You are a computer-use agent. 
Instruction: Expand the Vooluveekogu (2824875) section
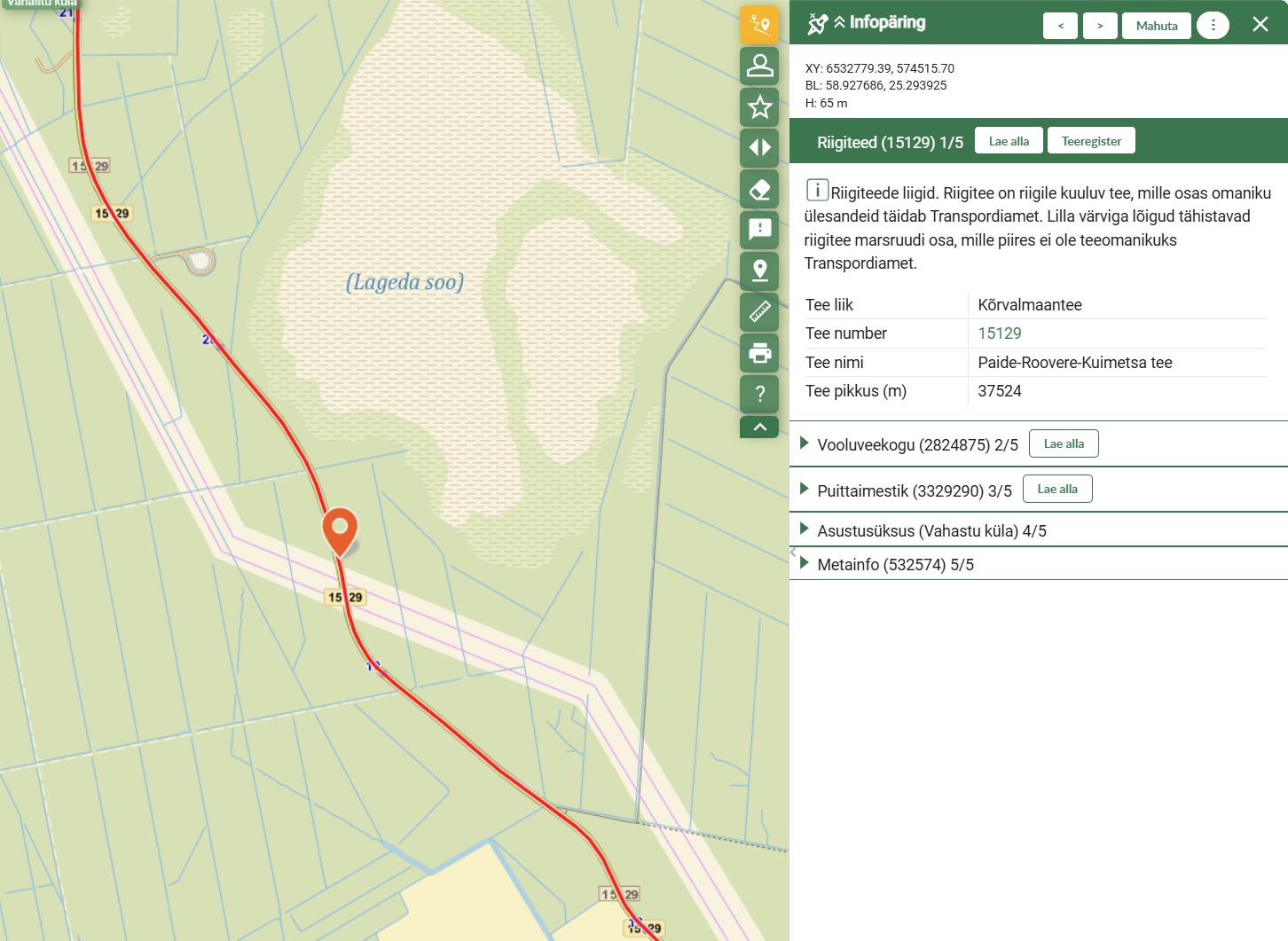pos(916,444)
